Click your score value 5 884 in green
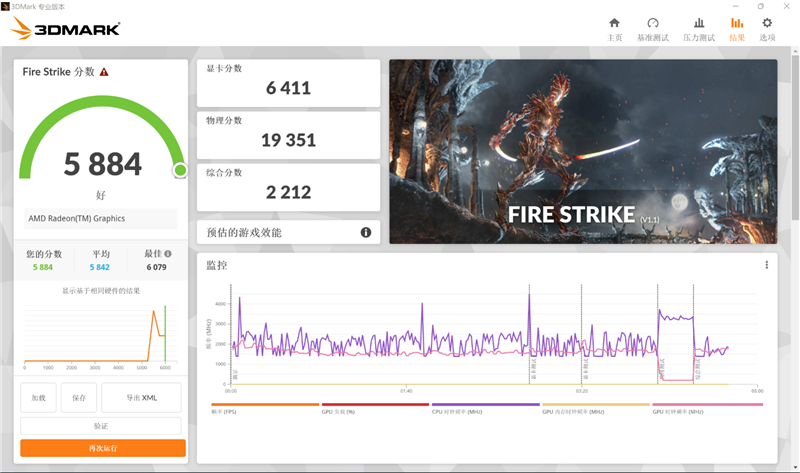800x473 pixels. tap(43, 267)
